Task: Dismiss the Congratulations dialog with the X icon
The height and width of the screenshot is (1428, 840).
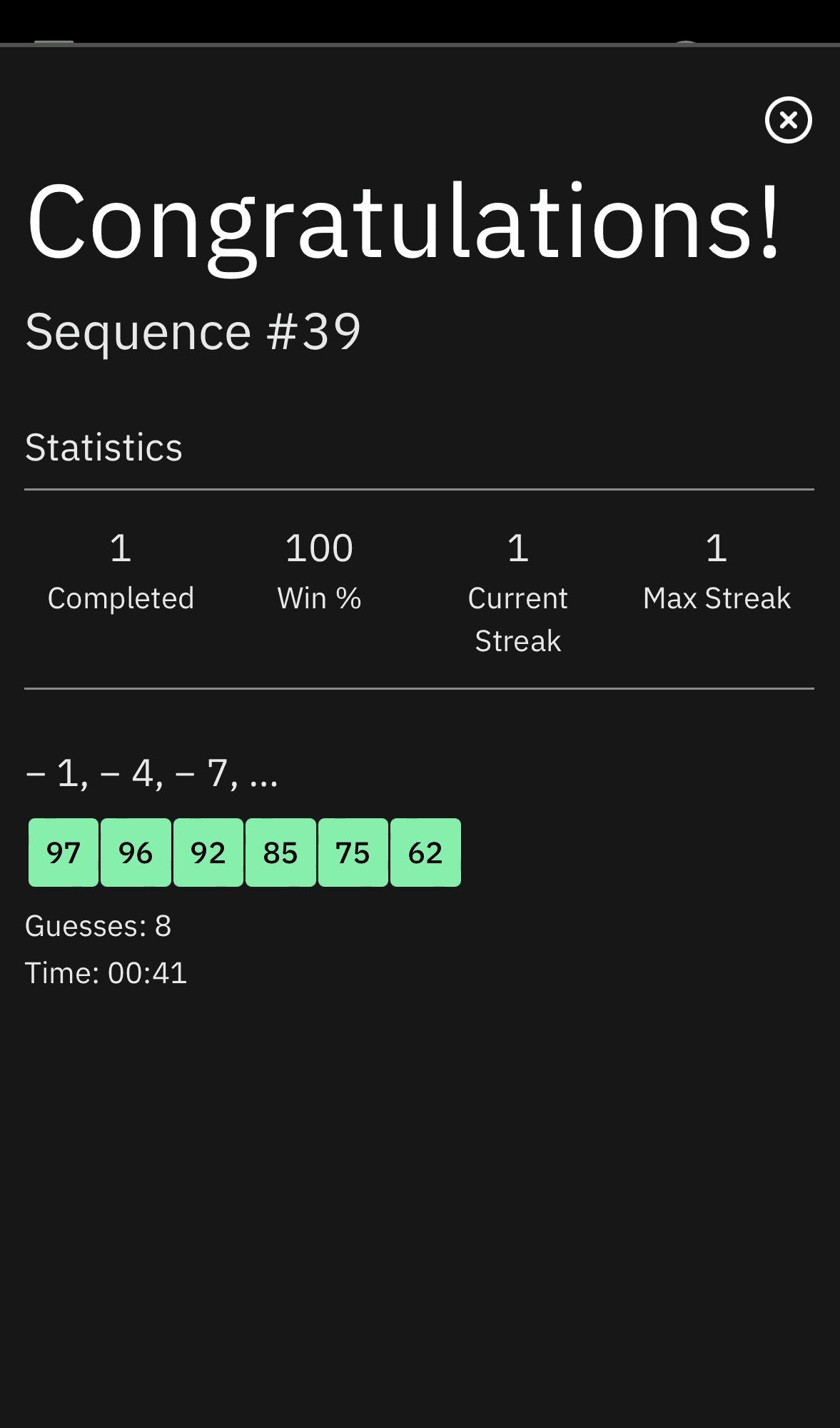Action: pyautogui.click(x=787, y=120)
